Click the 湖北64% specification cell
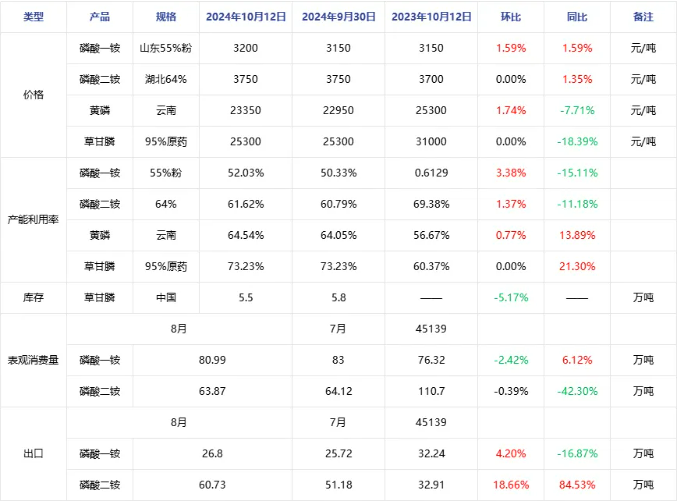The image size is (677, 502). tap(166, 79)
